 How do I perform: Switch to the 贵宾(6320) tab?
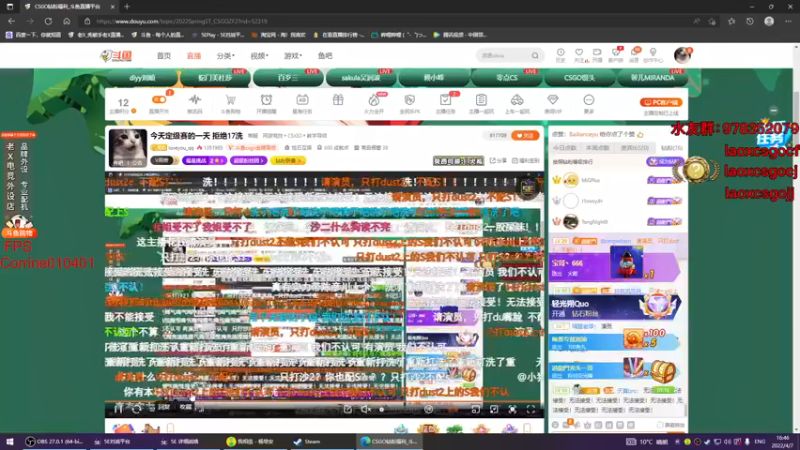pos(635,148)
